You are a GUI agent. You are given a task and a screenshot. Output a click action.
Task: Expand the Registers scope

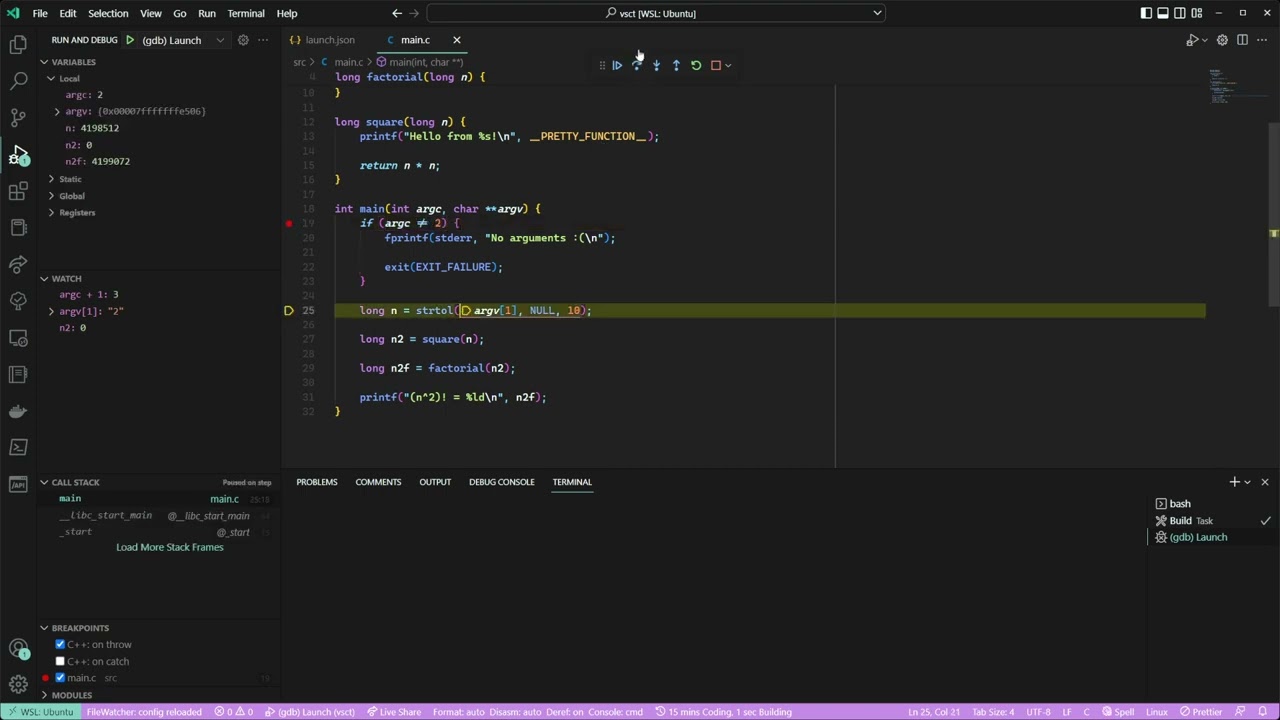point(51,213)
